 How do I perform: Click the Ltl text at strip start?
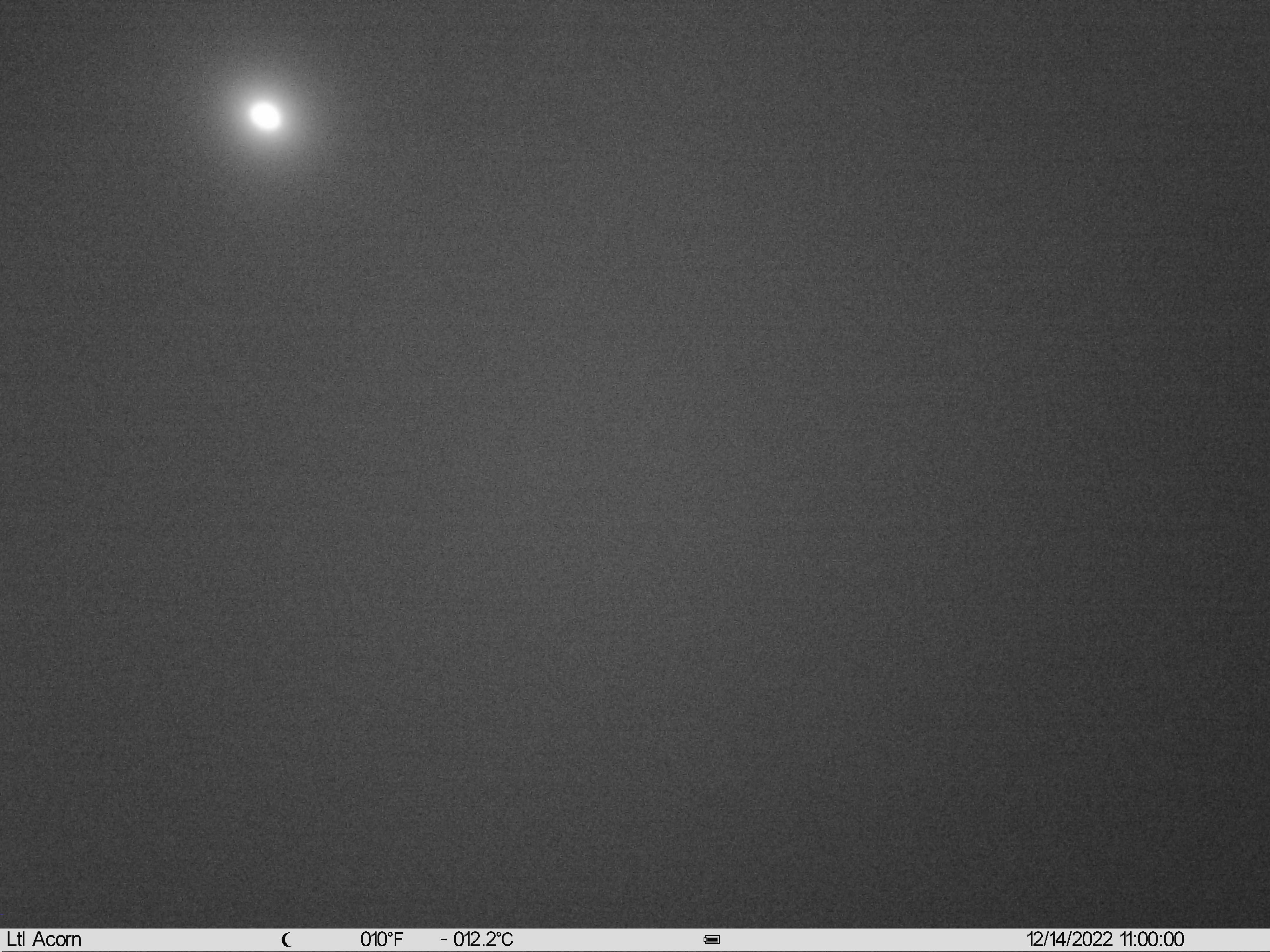[x=16, y=939]
